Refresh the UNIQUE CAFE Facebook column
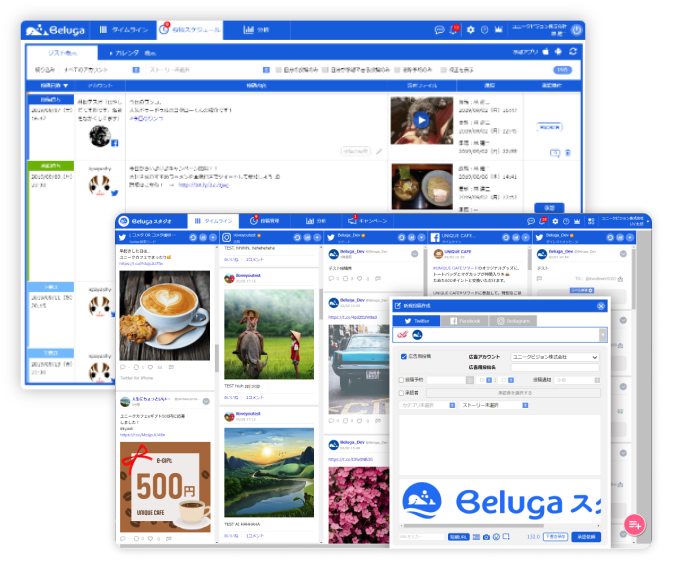The image size is (673, 570). [x=506, y=237]
